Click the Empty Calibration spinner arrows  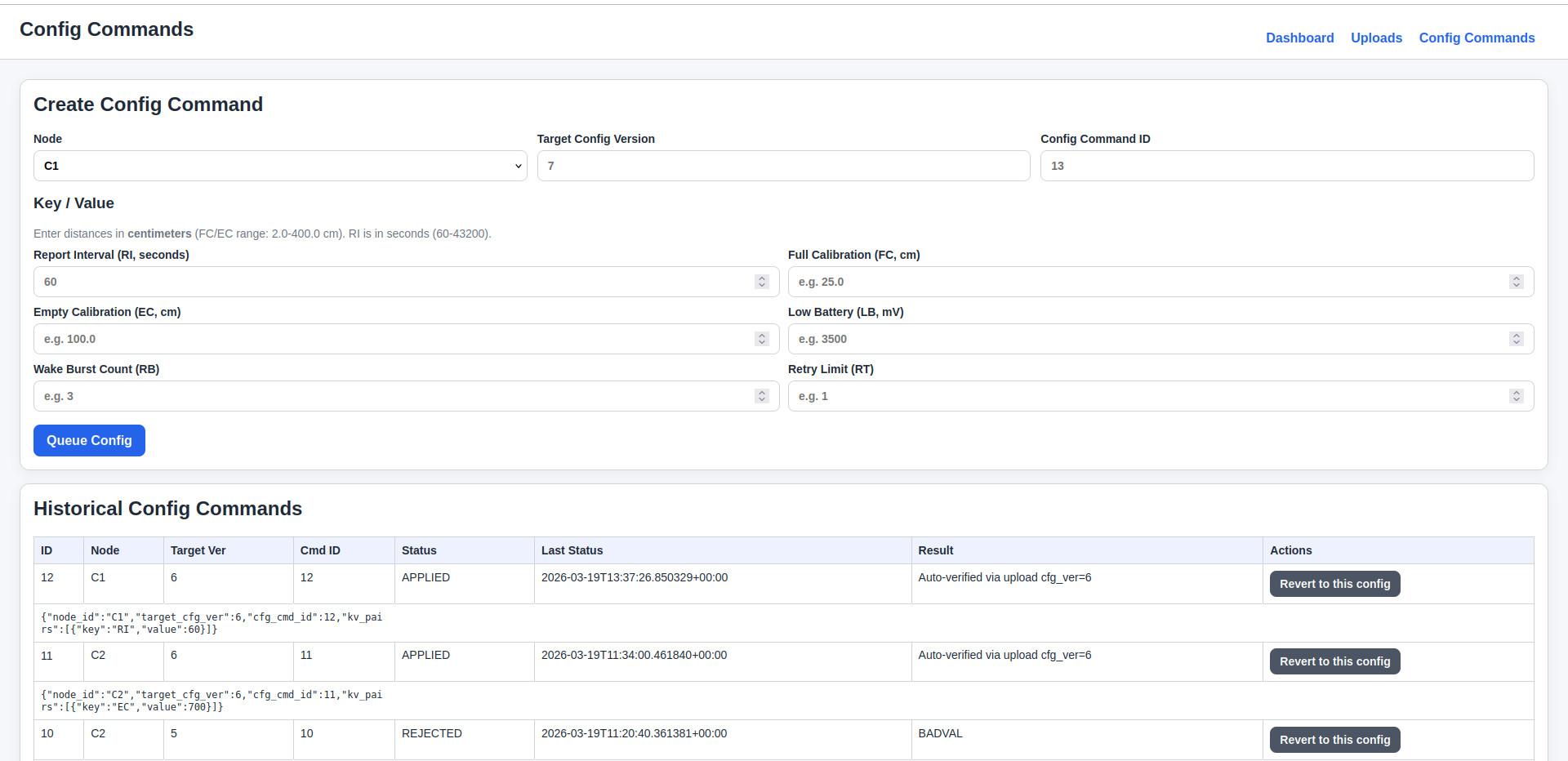point(761,339)
